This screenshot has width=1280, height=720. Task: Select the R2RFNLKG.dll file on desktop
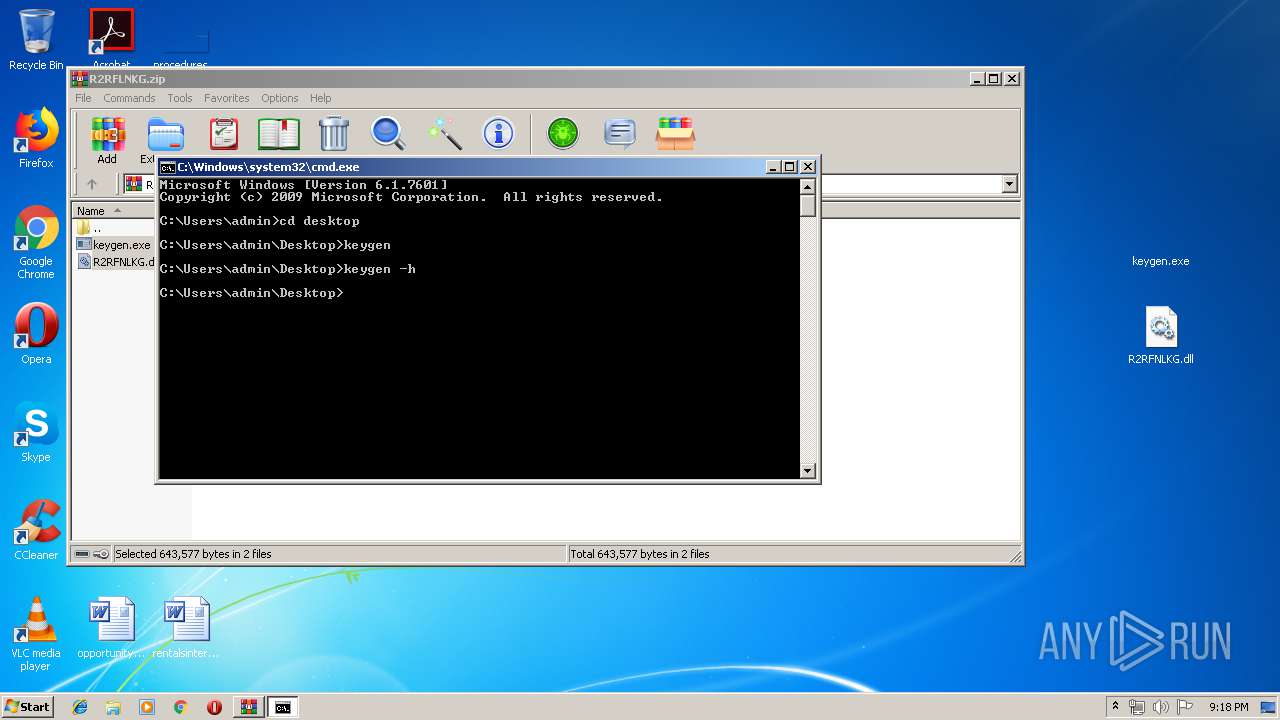click(1161, 336)
